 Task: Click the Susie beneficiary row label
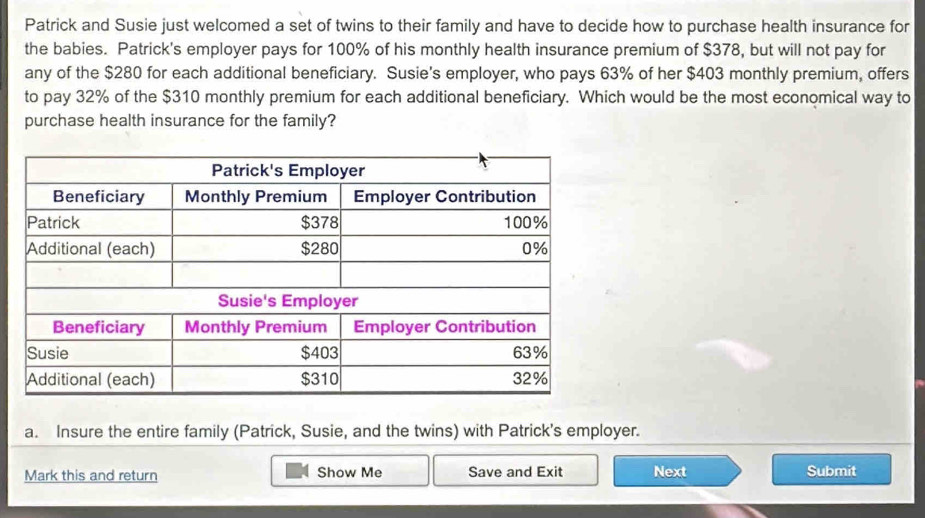pos(49,353)
